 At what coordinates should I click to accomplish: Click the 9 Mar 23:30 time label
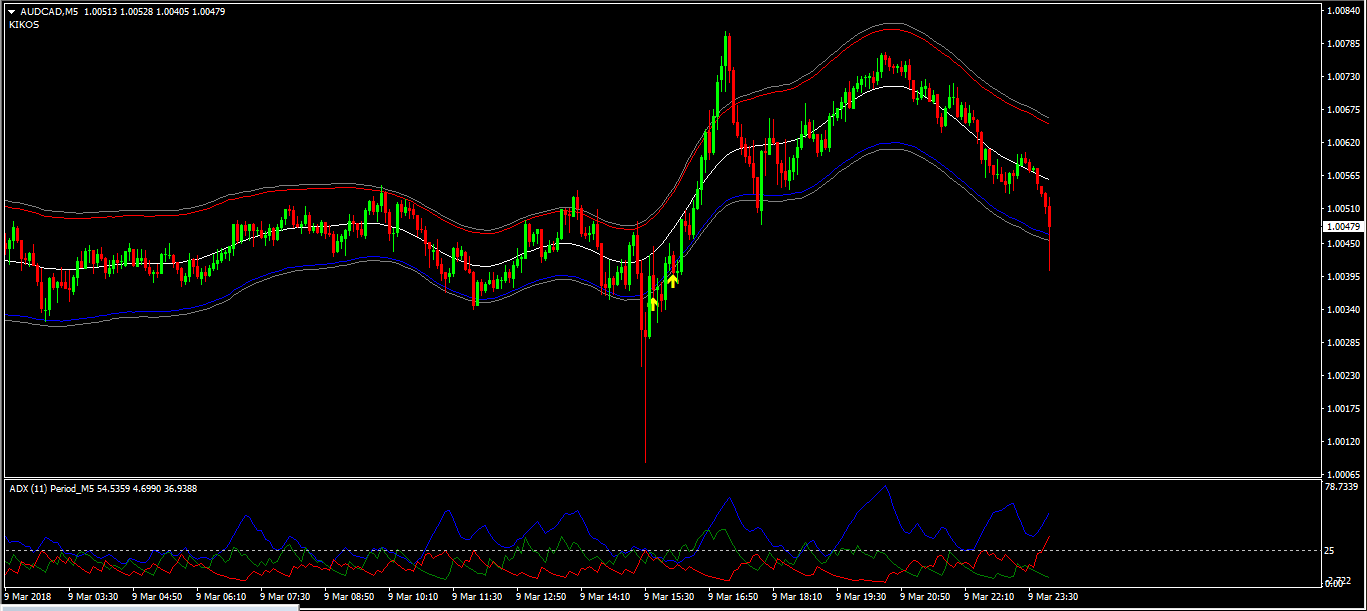(1053, 597)
